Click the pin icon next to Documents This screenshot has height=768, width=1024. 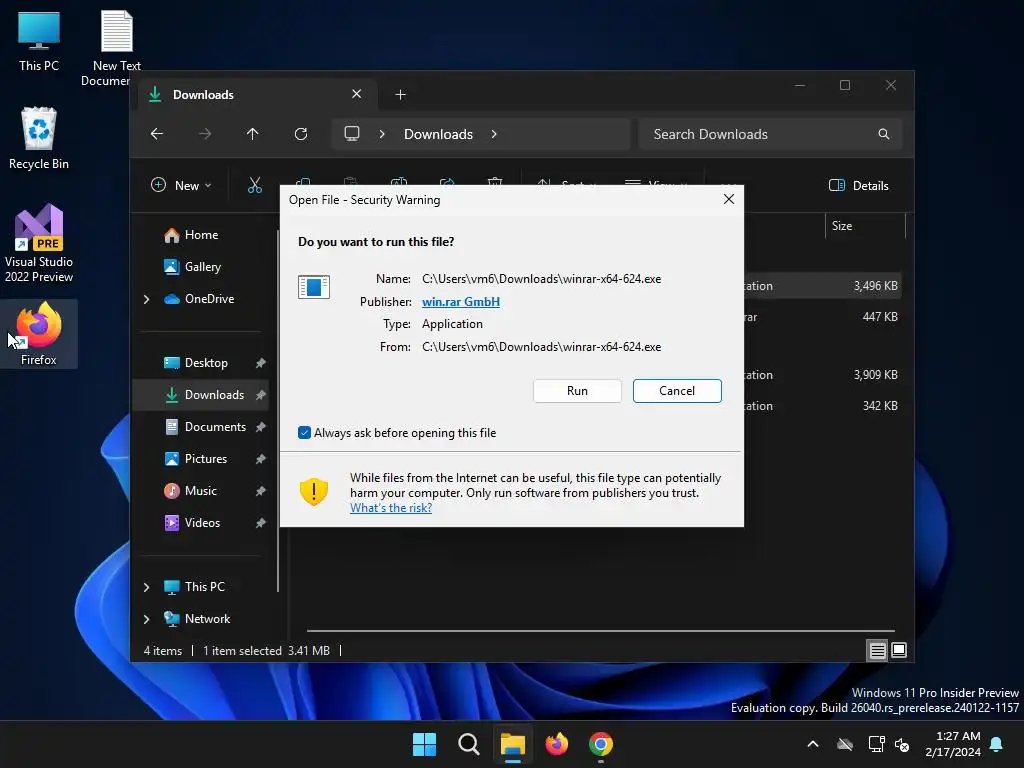pos(261,427)
